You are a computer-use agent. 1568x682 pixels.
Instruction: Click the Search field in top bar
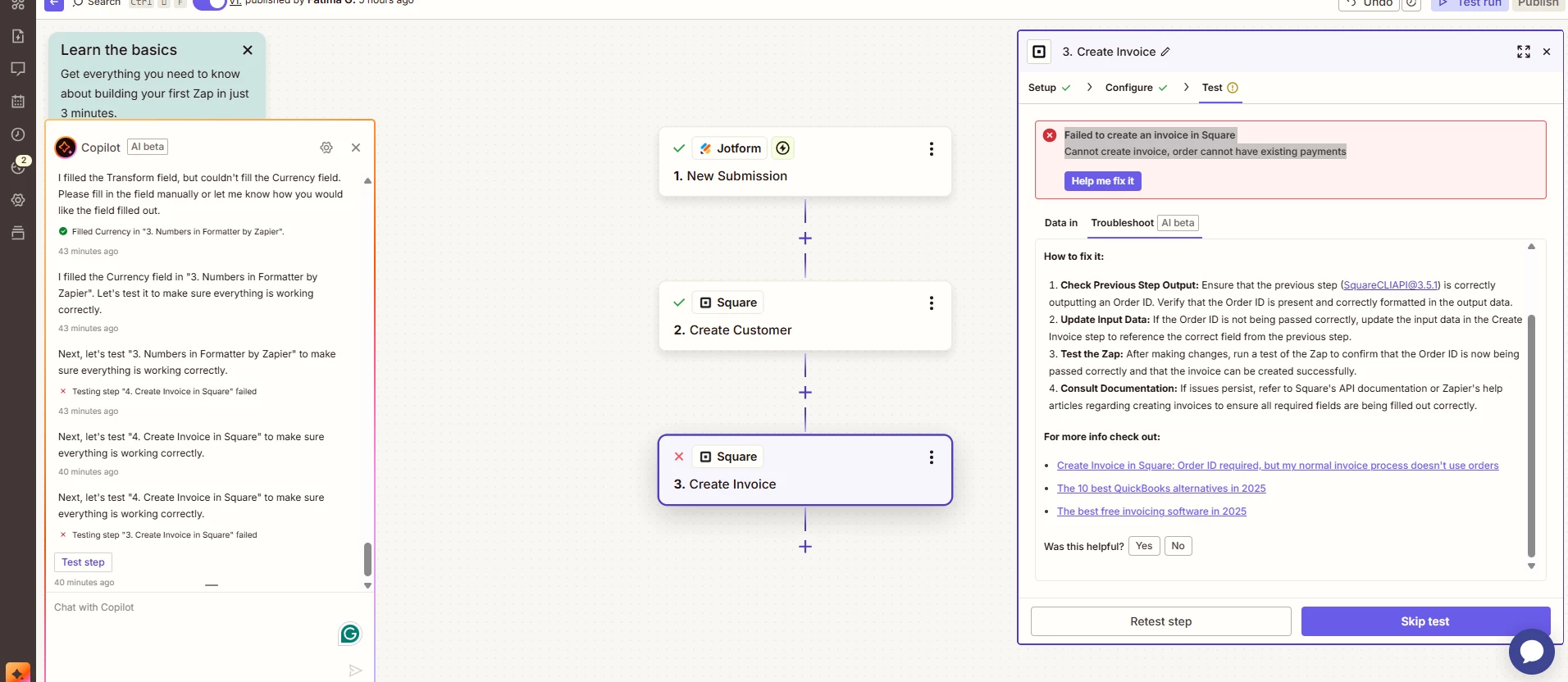[x=97, y=3]
